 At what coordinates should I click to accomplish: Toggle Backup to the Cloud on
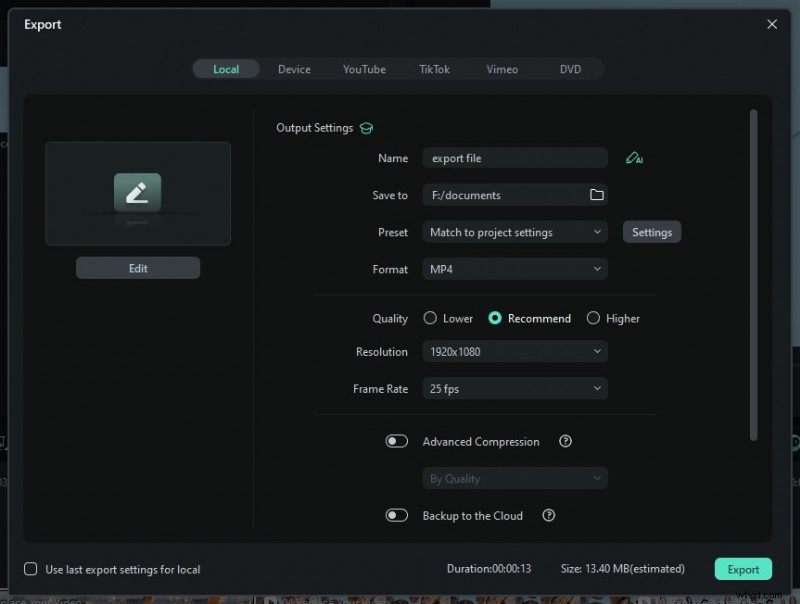(397, 515)
